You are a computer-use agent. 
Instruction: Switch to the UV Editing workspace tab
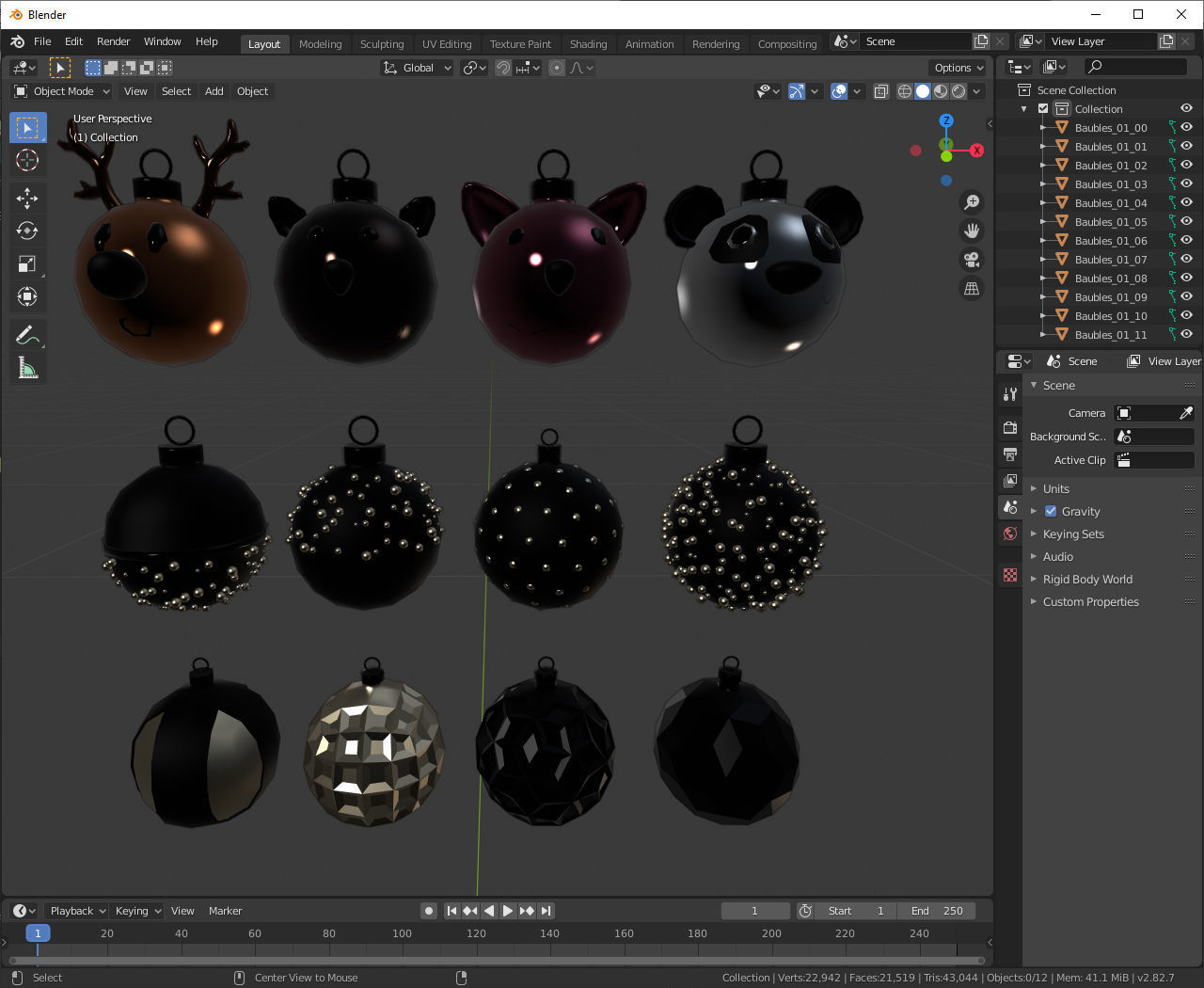[447, 43]
